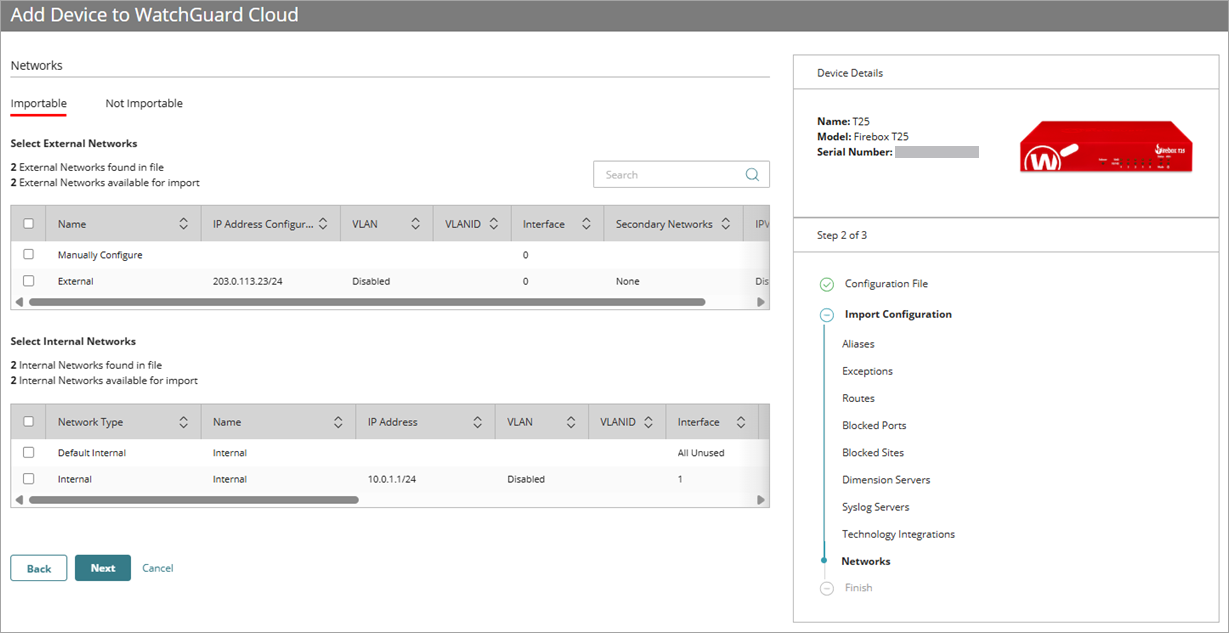The height and width of the screenshot is (633, 1229).
Task: Click Internal Networks scrollbar right arrow
Action: click(761, 499)
